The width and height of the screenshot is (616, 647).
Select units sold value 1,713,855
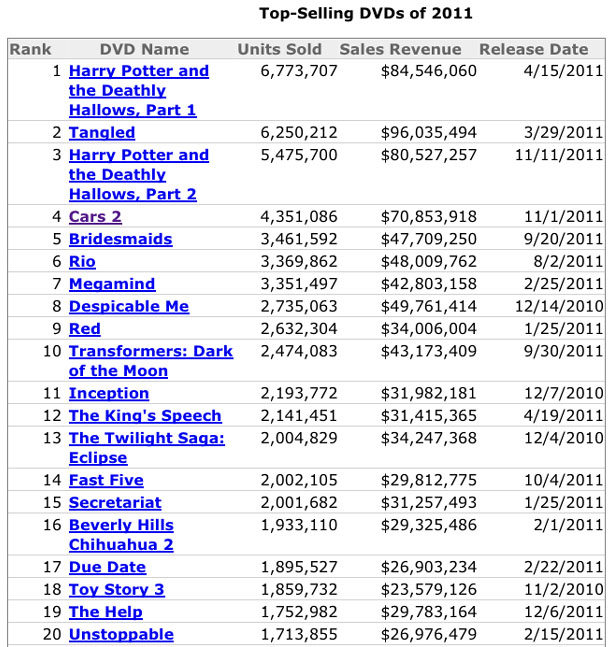[299, 635]
